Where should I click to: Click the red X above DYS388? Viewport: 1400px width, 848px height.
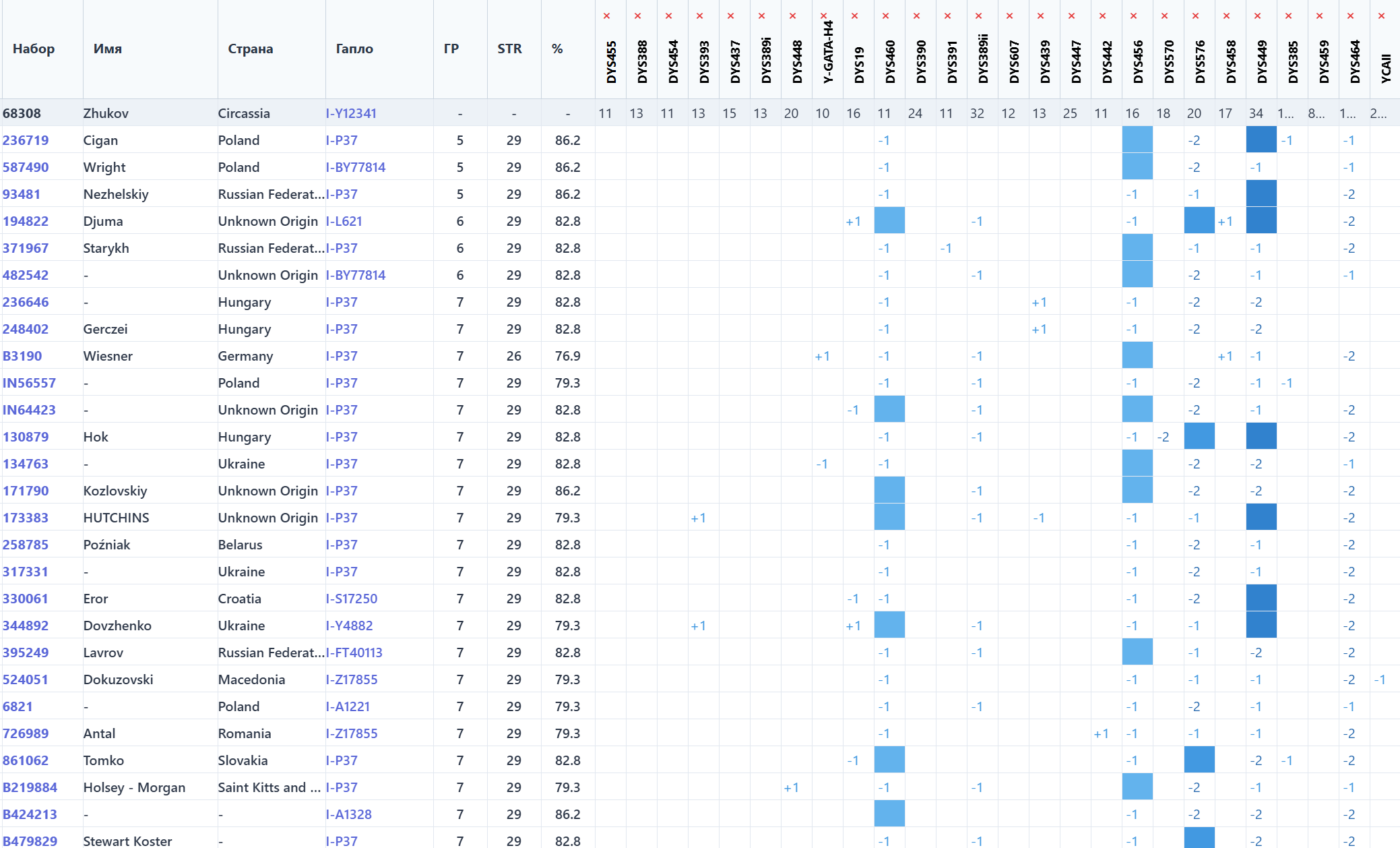tap(637, 16)
